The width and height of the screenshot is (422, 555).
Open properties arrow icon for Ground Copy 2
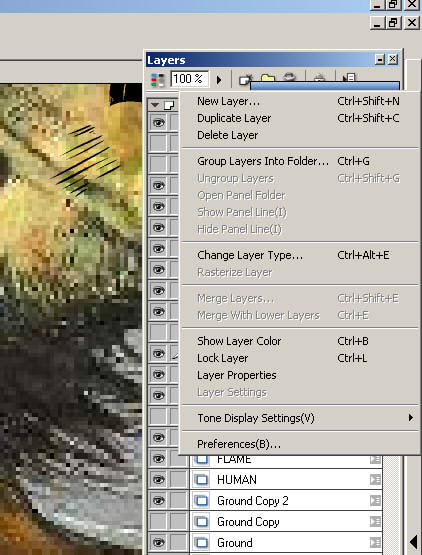[375, 500]
